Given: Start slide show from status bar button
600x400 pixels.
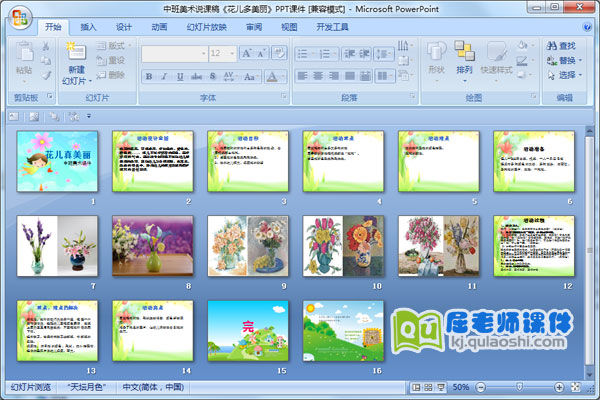Looking at the screenshot, I should tap(441, 387).
